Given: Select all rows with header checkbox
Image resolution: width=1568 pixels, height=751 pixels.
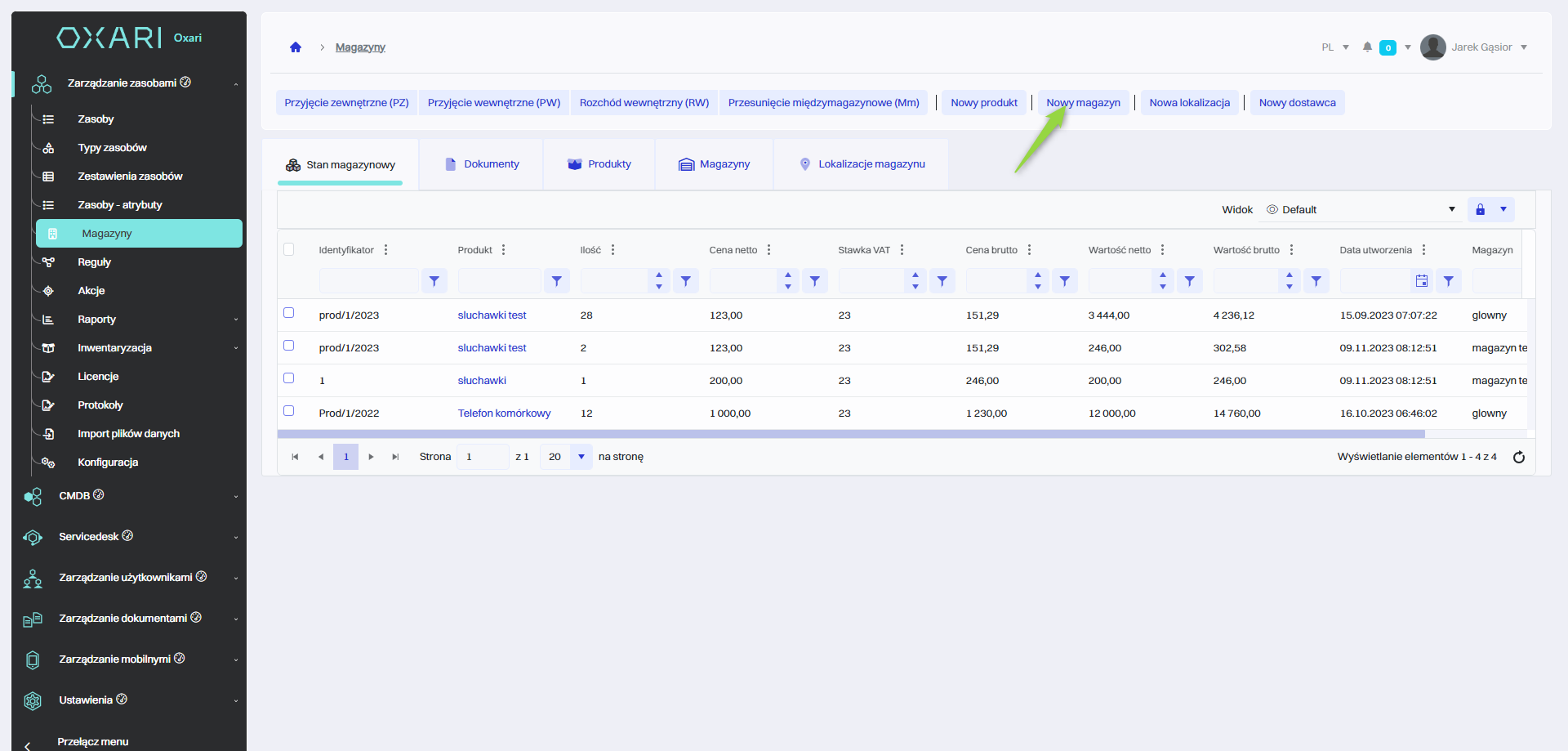Looking at the screenshot, I should pyautogui.click(x=289, y=249).
